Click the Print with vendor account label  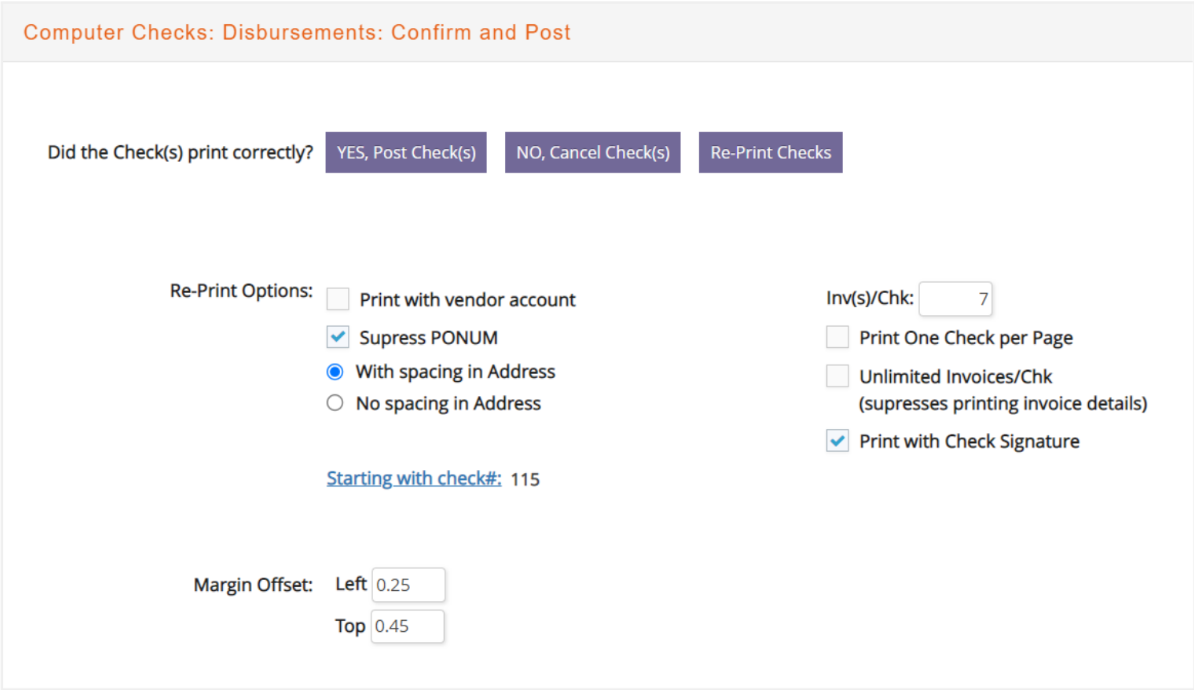(x=468, y=299)
